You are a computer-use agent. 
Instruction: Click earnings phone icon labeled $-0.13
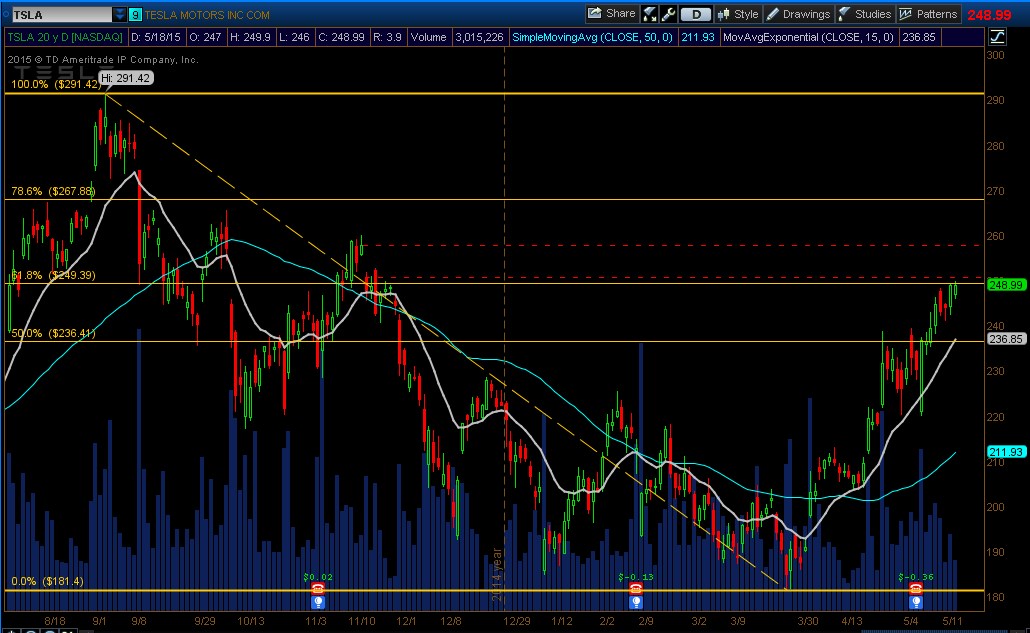coord(635,588)
